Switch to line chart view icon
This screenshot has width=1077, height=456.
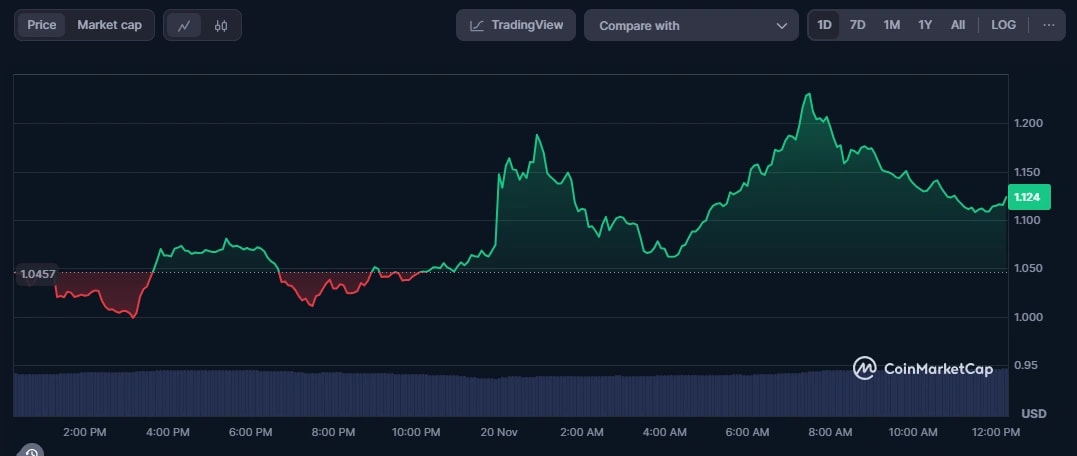(x=183, y=26)
